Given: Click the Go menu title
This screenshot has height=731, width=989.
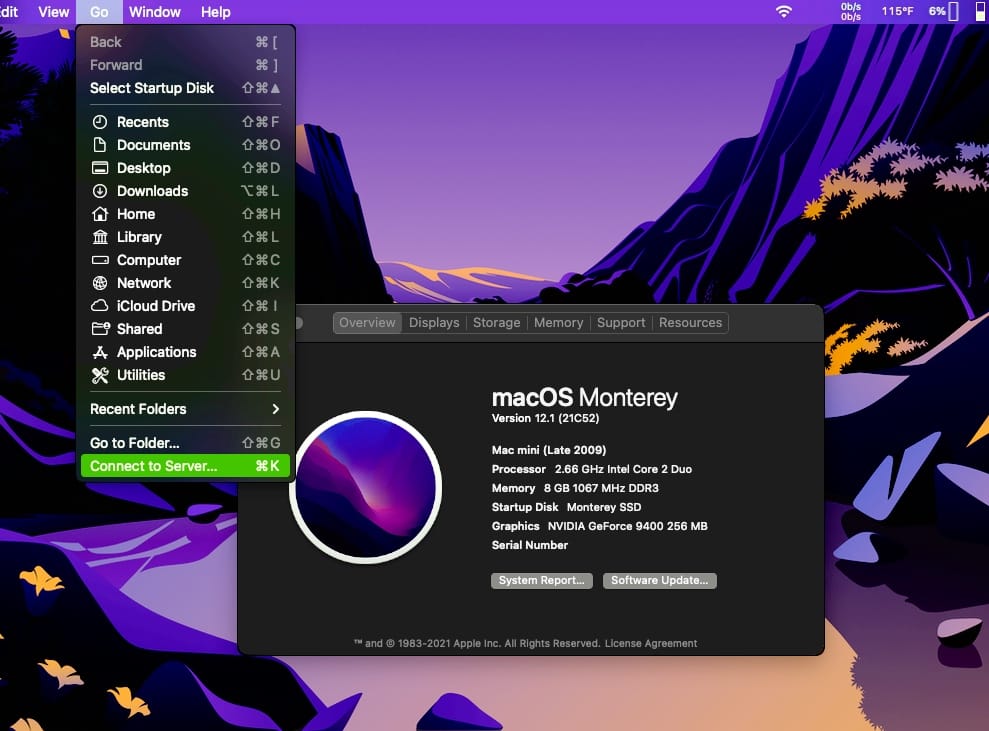Looking at the screenshot, I should [99, 12].
